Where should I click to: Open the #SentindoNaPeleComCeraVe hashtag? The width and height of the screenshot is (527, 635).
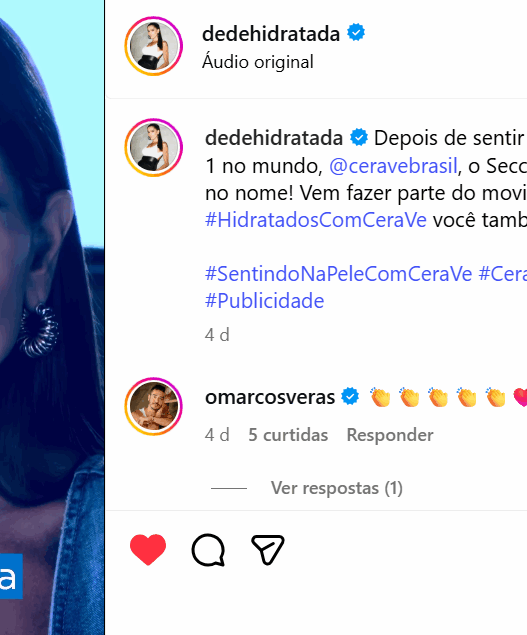click(x=338, y=274)
